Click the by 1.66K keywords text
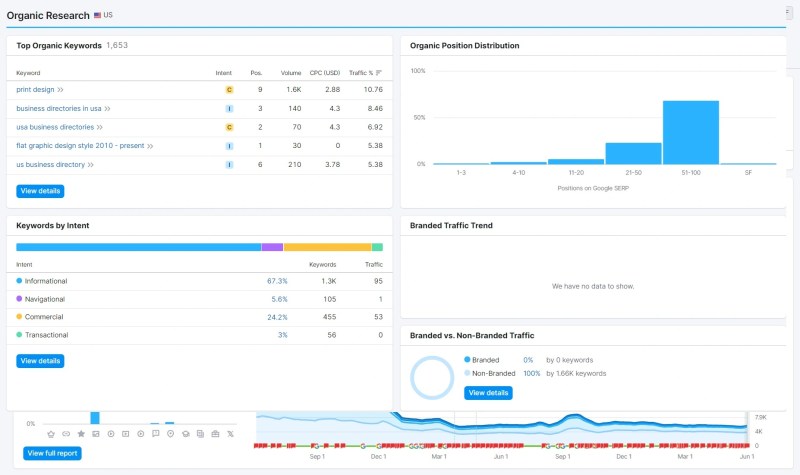800x475 pixels. coord(576,373)
